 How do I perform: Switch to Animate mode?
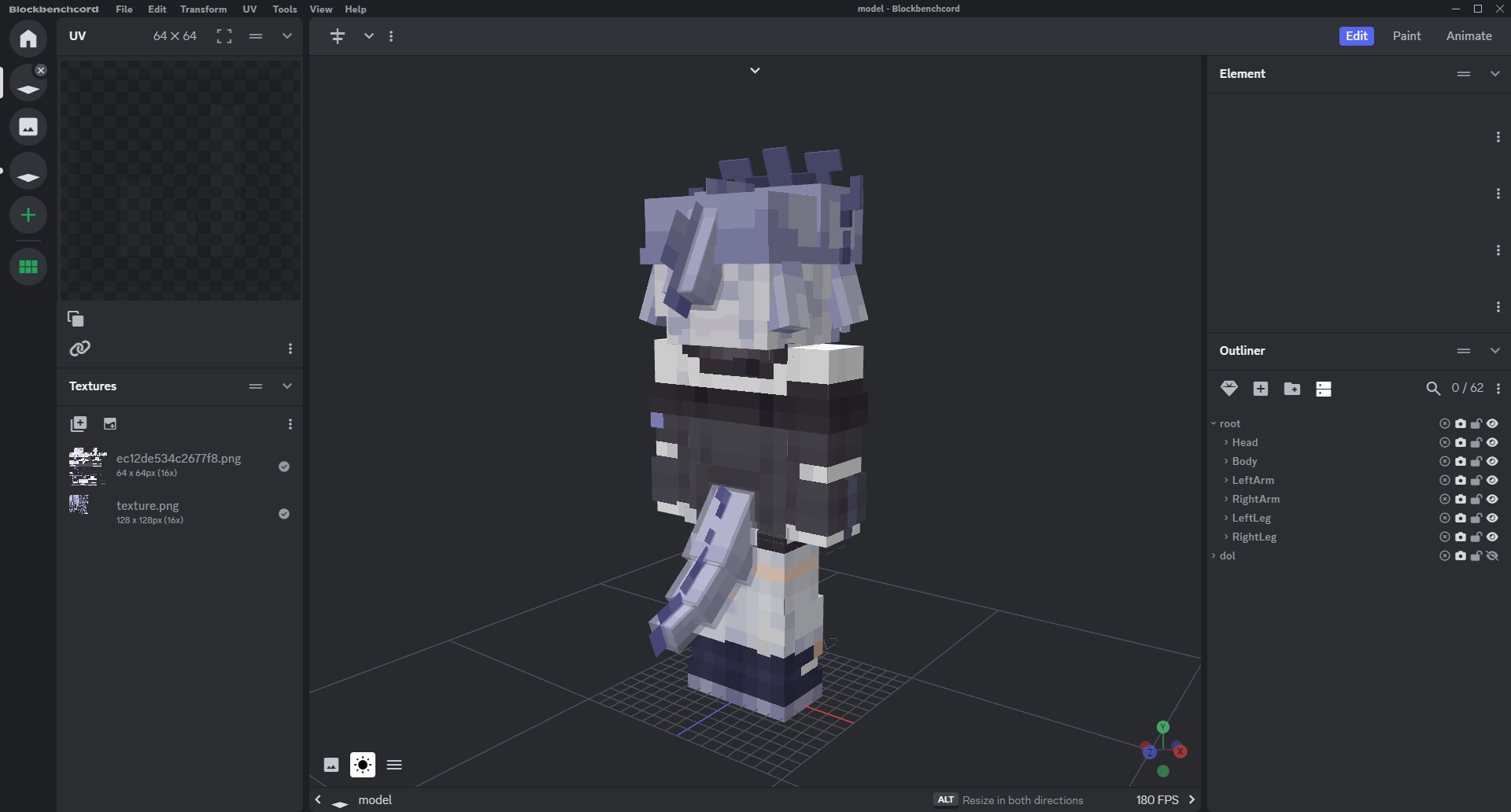pyautogui.click(x=1469, y=36)
